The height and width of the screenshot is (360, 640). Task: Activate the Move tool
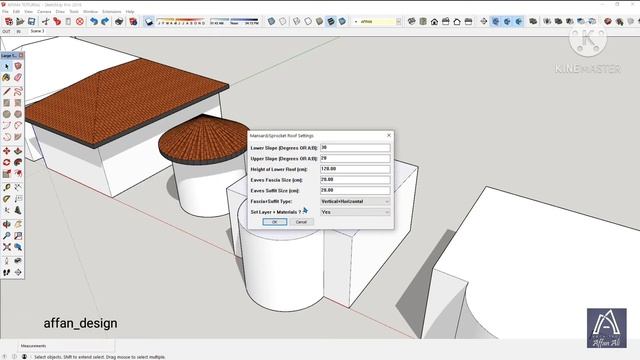7,151
